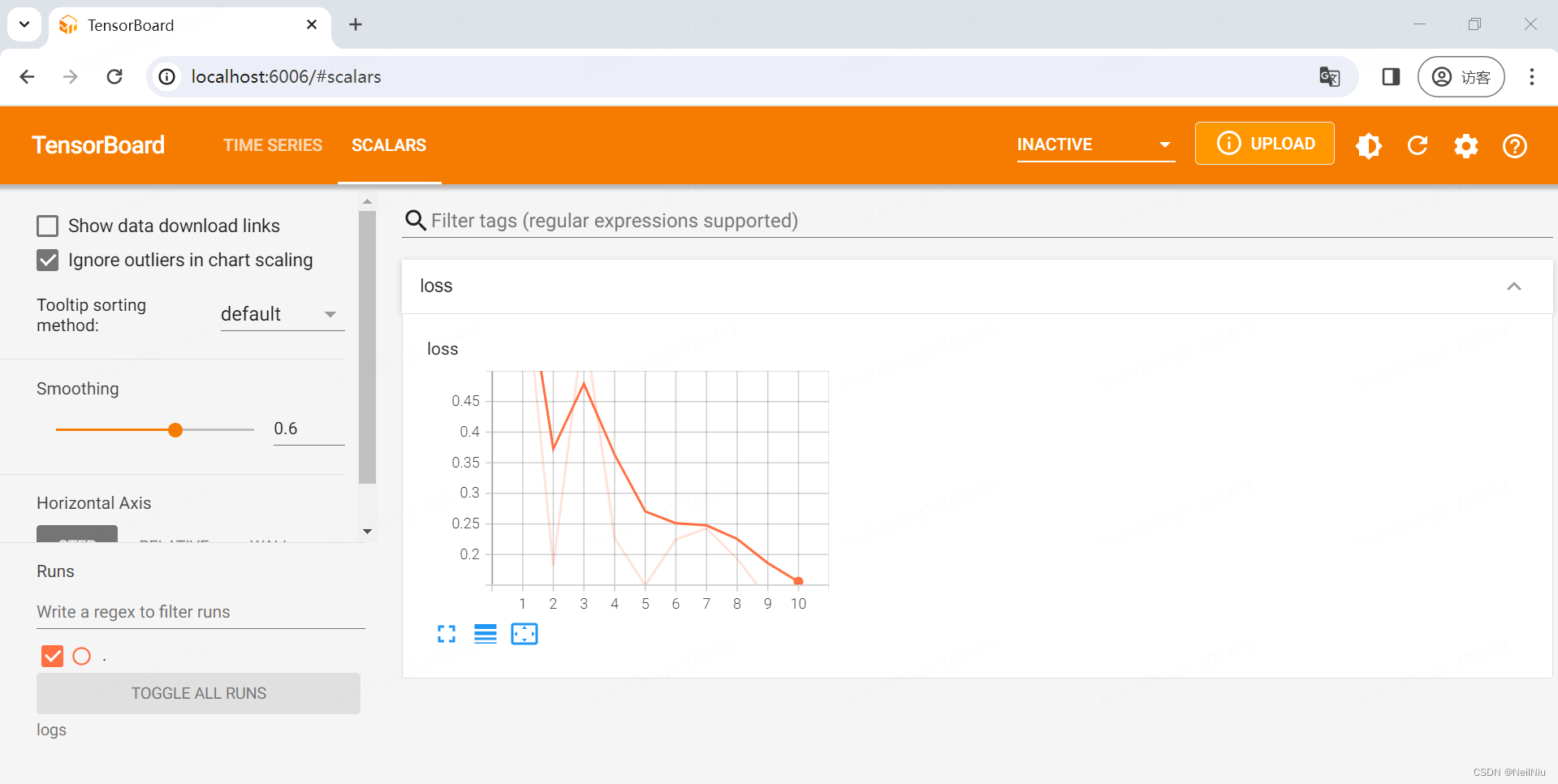Click the last data point on loss chart

(x=798, y=581)
